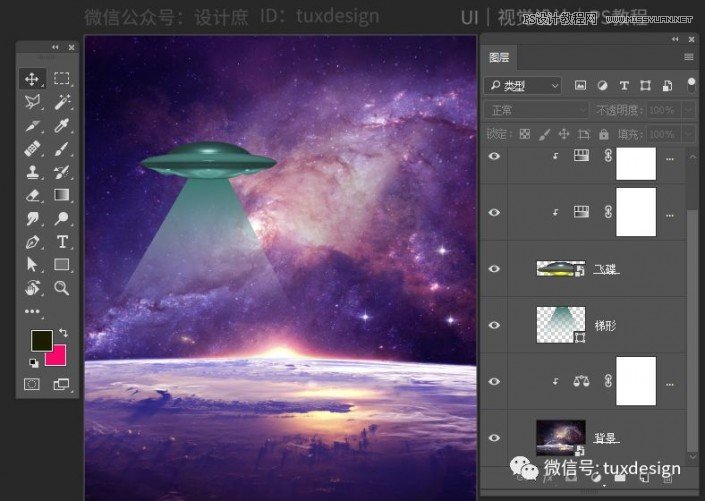Filter layers for type layers
705x501 pixels.
pyautogui.click(x=624, y=85)
